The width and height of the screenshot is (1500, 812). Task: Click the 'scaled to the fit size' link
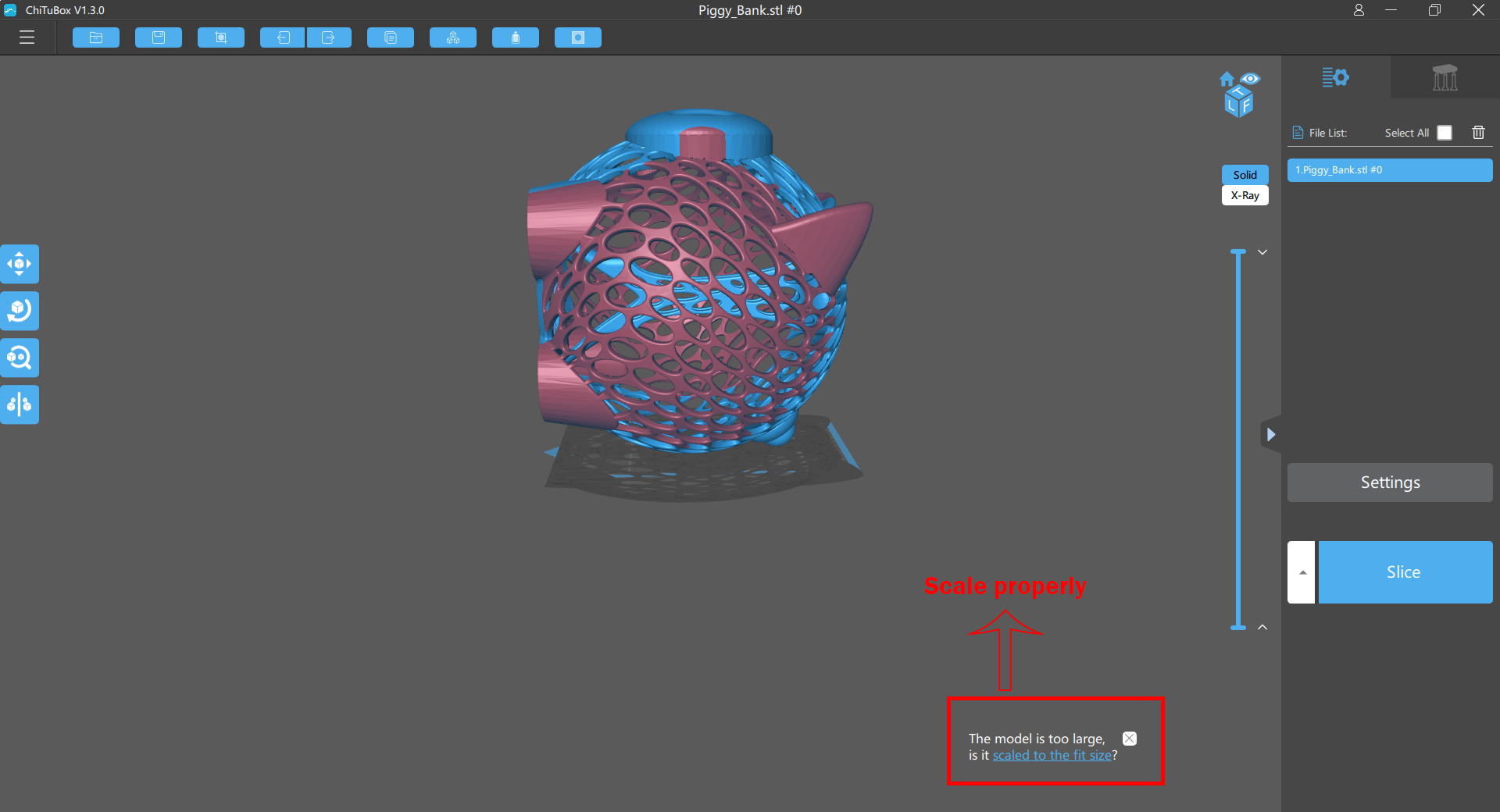(1052, 755)
